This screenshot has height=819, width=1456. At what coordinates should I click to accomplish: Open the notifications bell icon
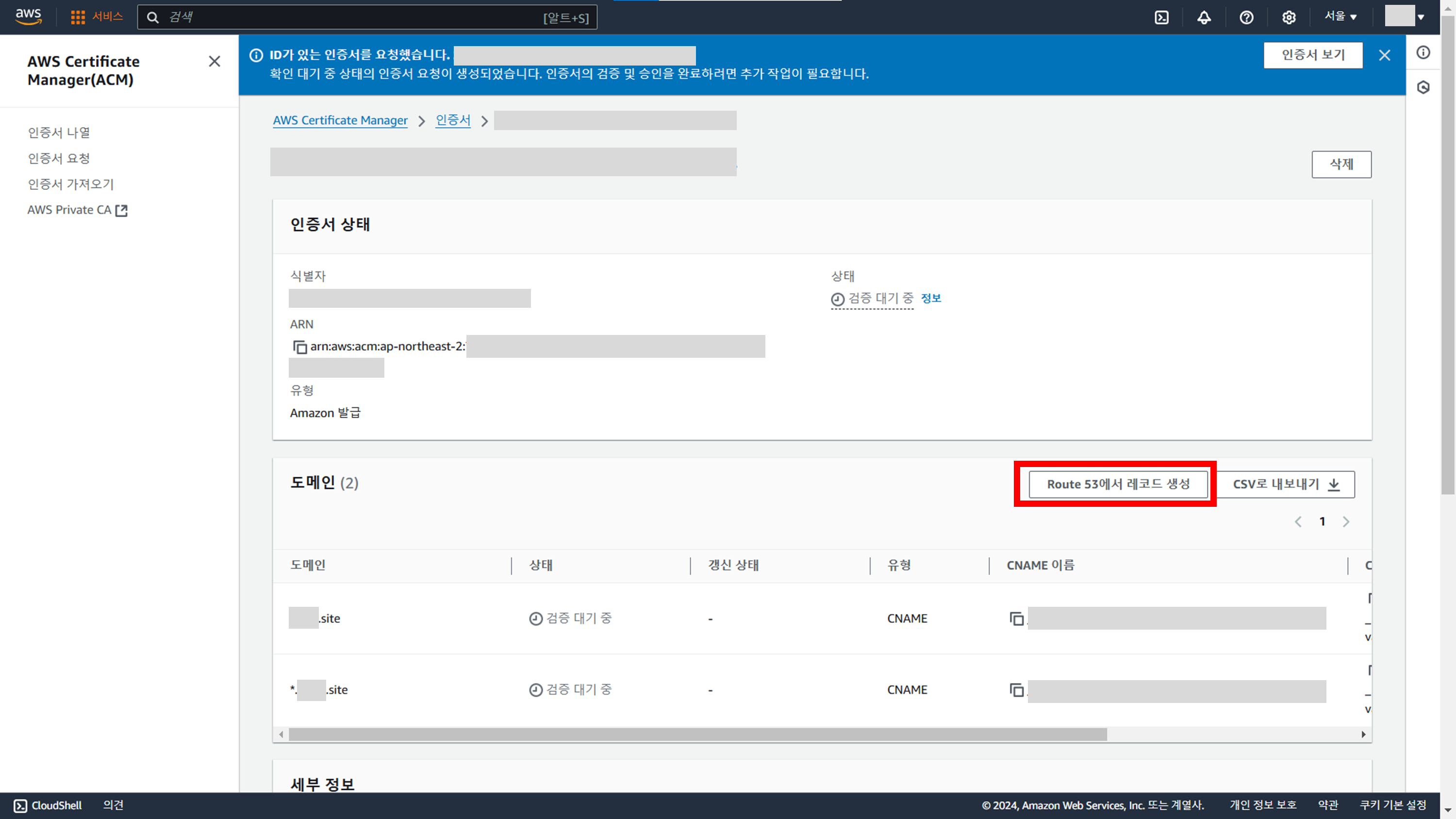point(1204,17)
